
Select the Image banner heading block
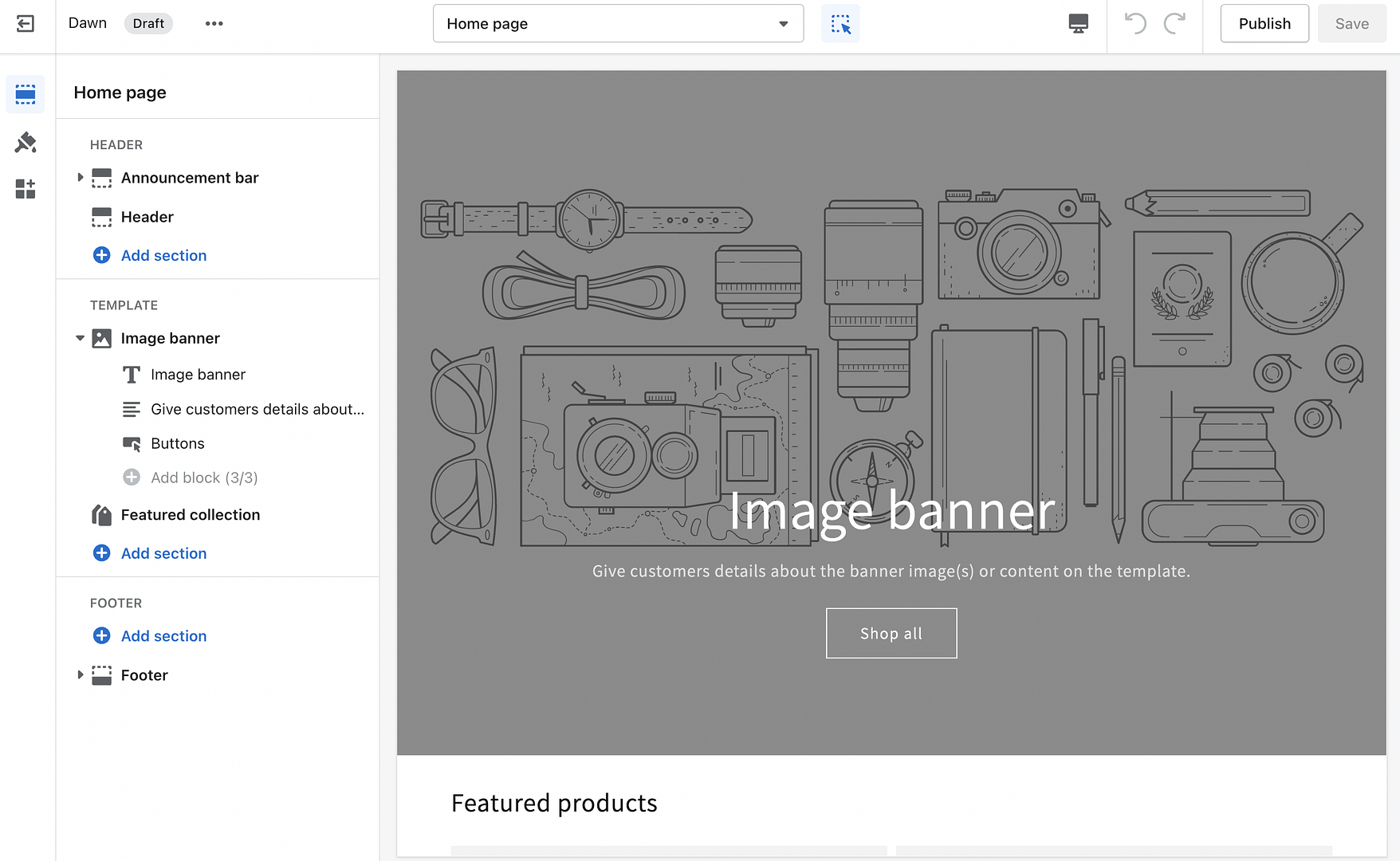tap(218, 375)
